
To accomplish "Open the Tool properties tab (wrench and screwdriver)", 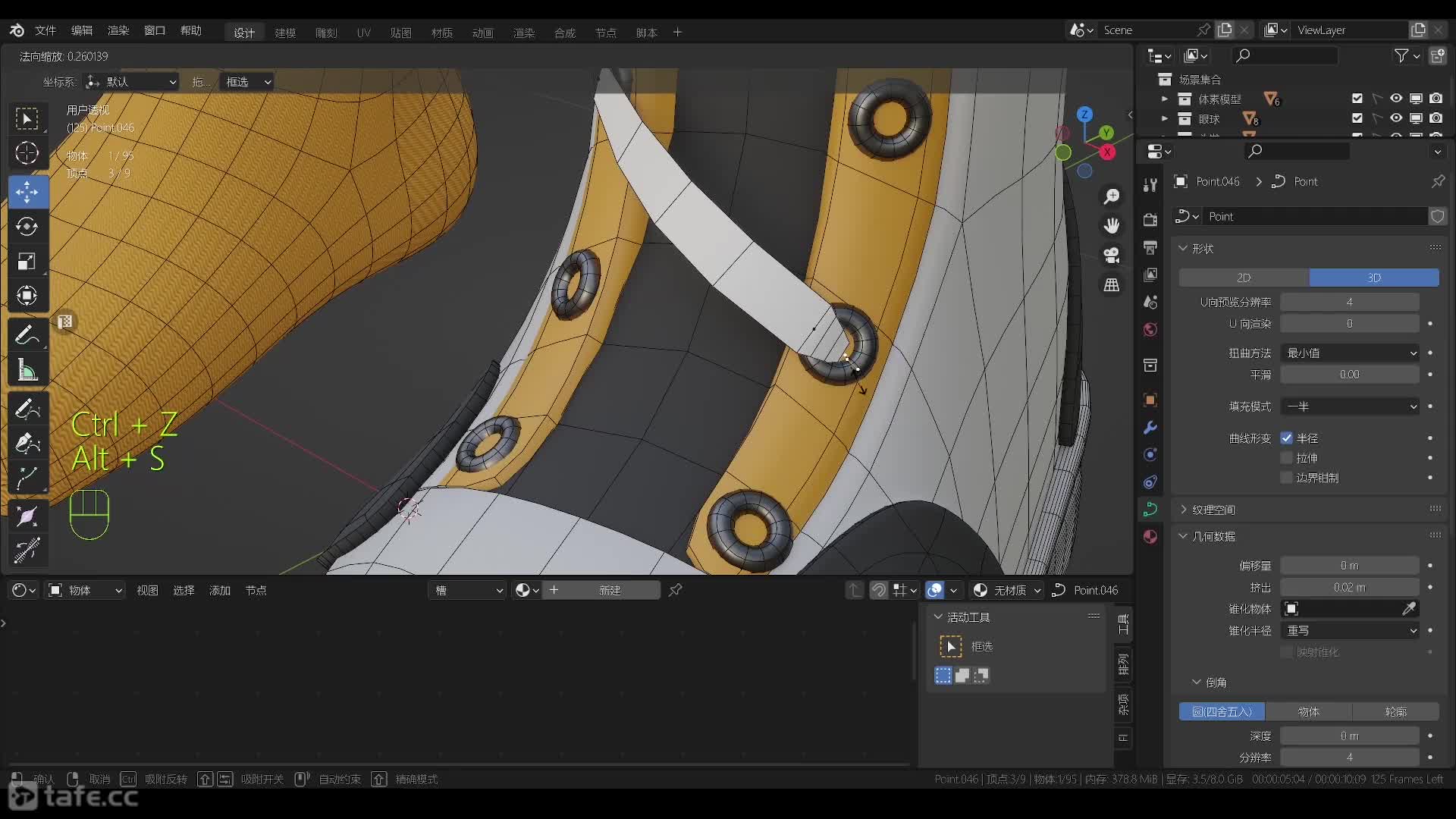I will 1150,184.
